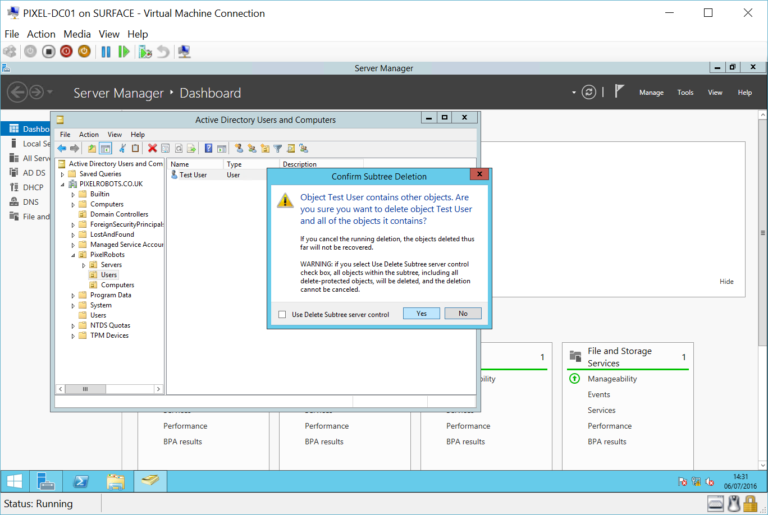Screen dimensions: 768x515
Task: Expand the Program Data node
Action: tap(73, 295)
